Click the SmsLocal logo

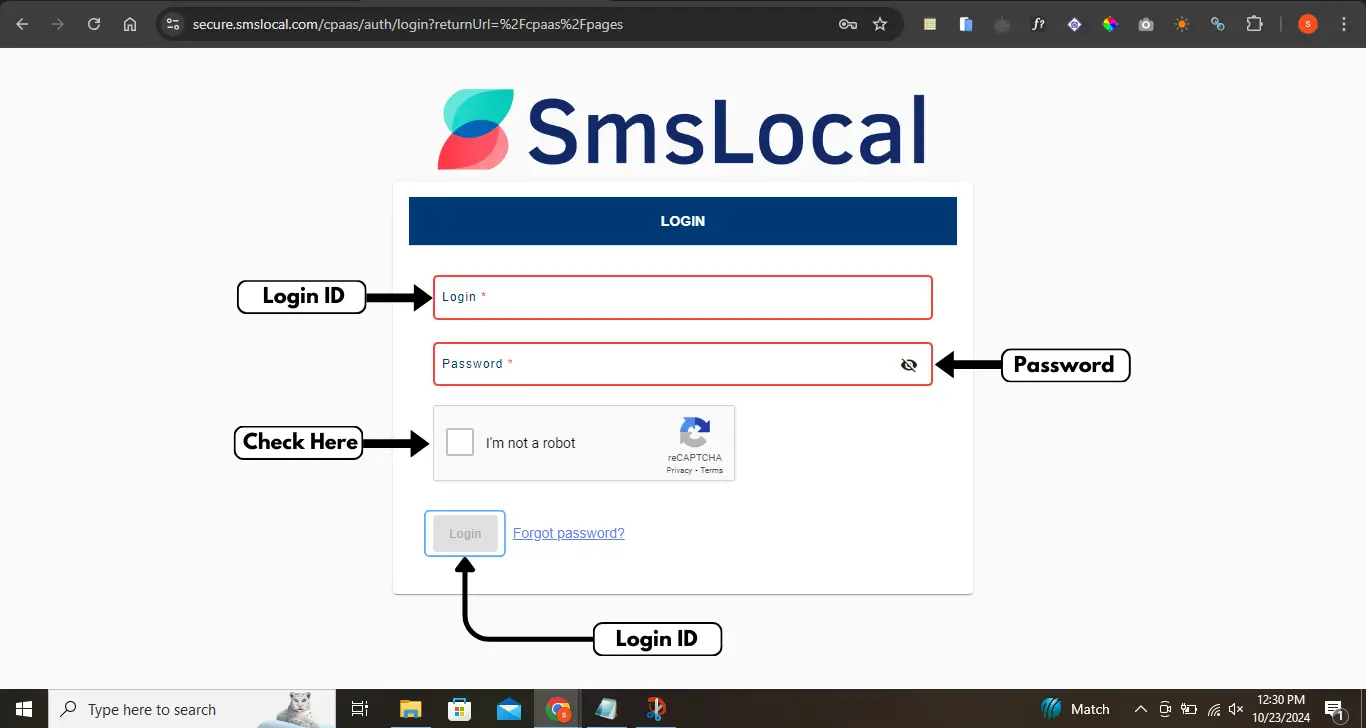pos(682,129)
